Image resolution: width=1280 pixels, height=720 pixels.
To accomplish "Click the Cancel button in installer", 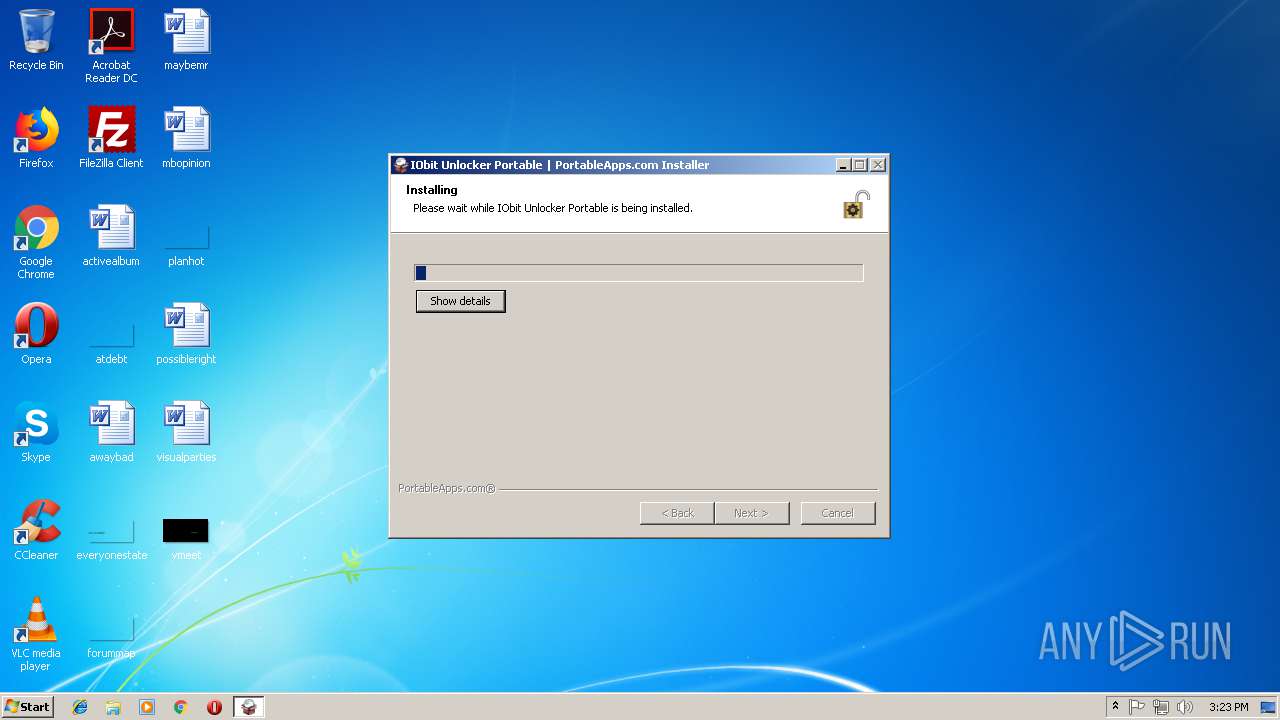I will [x=838, y=513].
